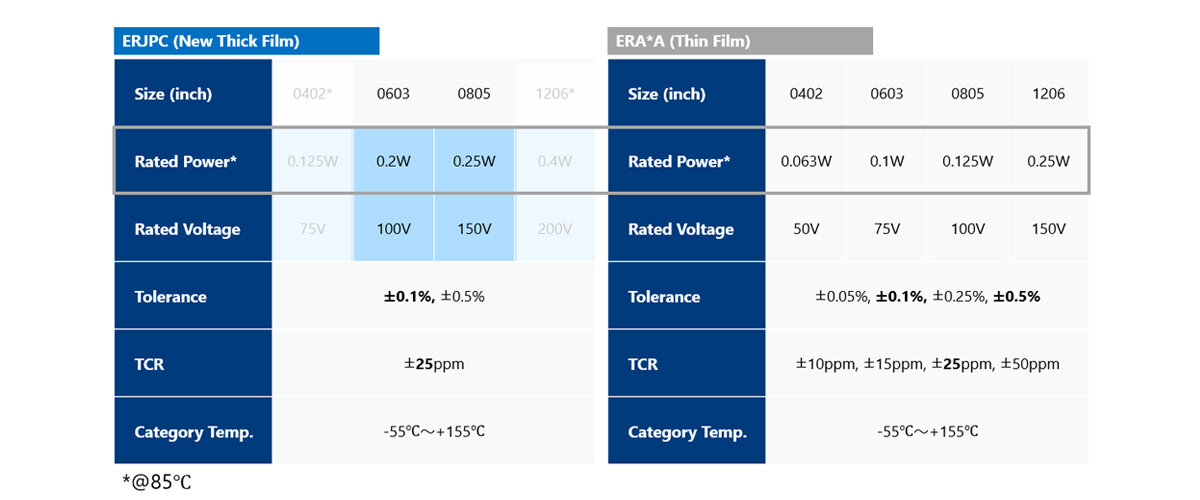Click the Rated Power* label in ERJPC table
Viewport: 1200px width, 500px height.
click(186, 161)
